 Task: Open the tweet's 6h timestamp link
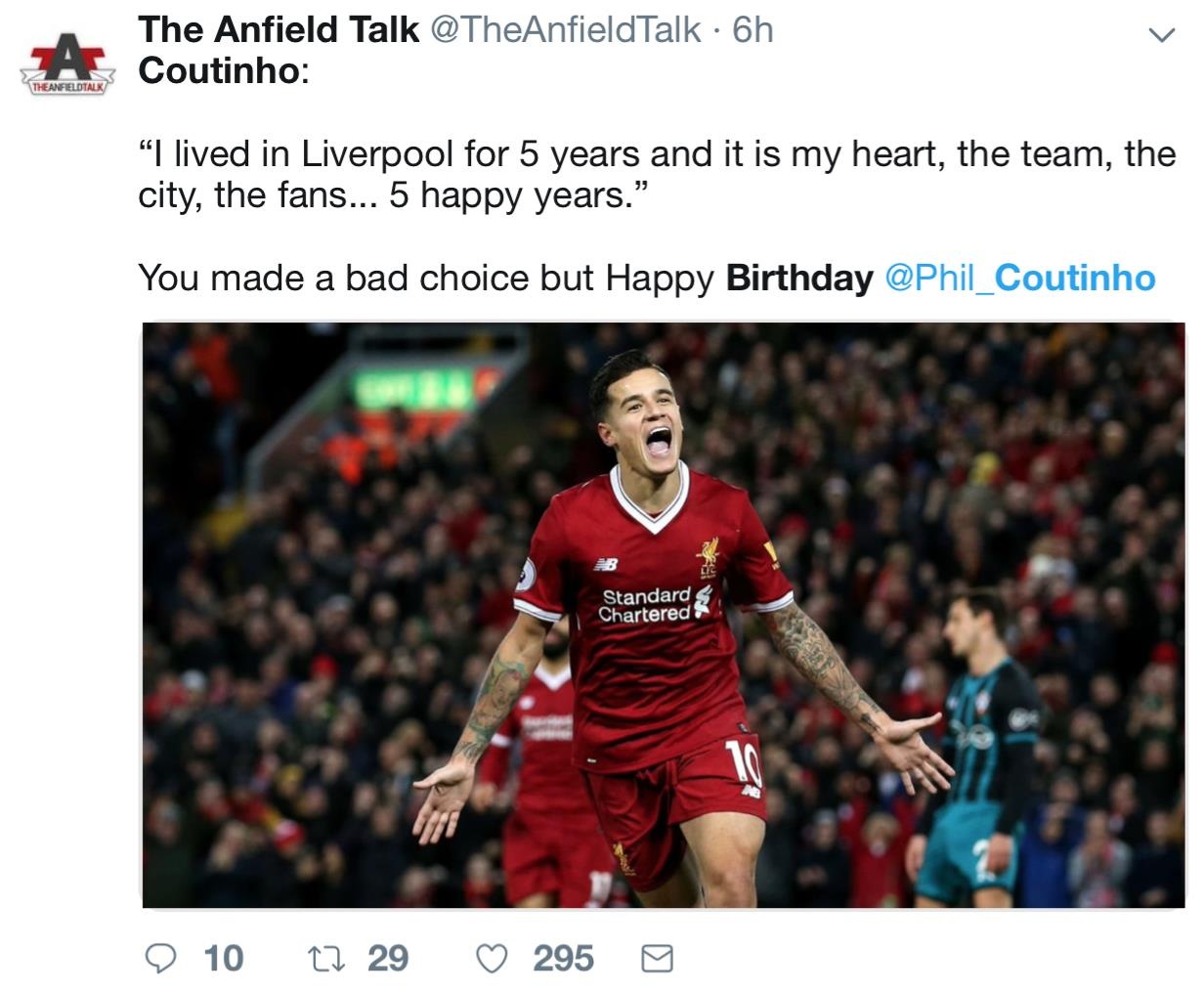(x=753, y=30)
